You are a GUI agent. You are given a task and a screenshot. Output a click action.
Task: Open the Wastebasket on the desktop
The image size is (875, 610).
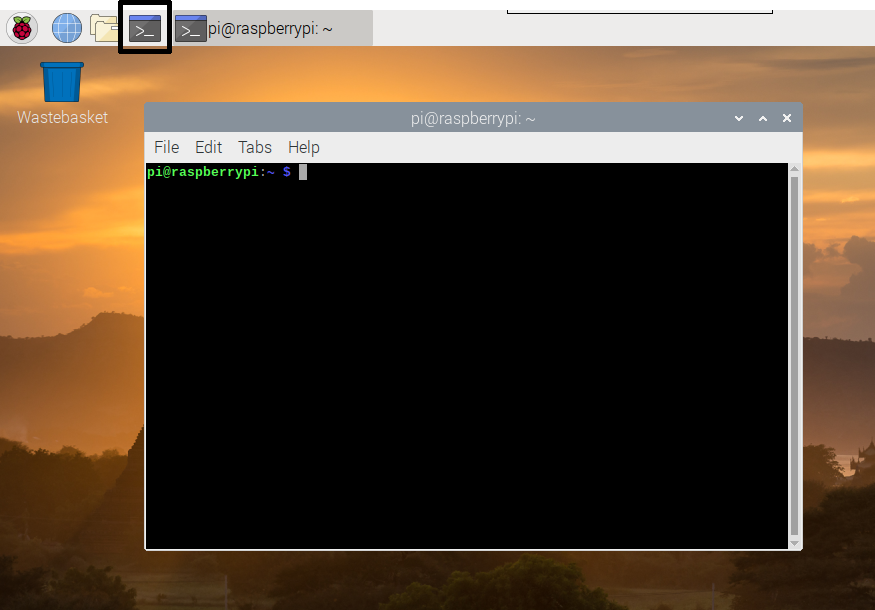(x=61, y=80)
